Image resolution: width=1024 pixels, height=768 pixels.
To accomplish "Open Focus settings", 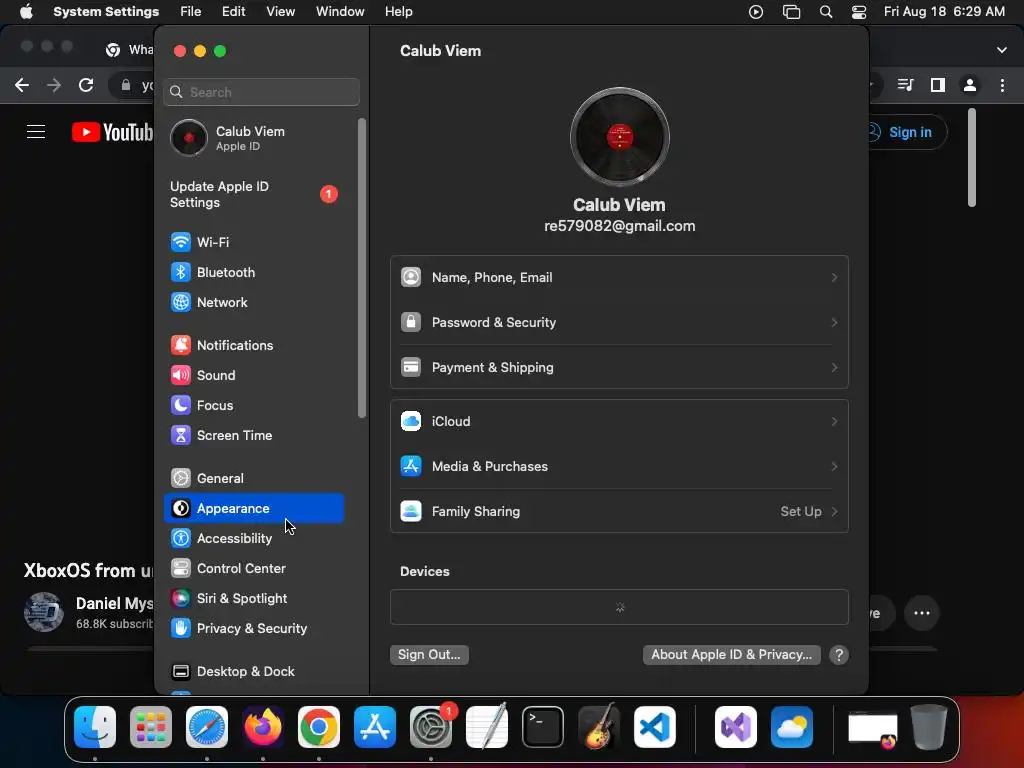I will [253, 406].
